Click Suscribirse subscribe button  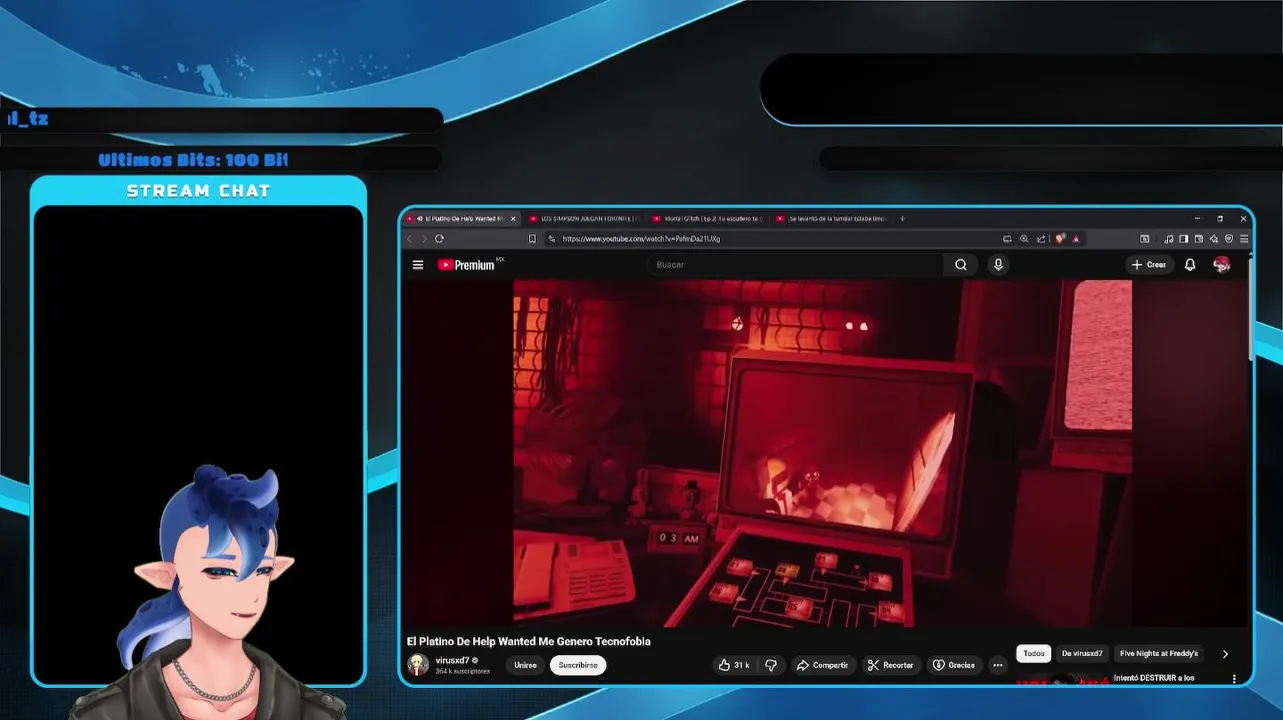(578, 665)
